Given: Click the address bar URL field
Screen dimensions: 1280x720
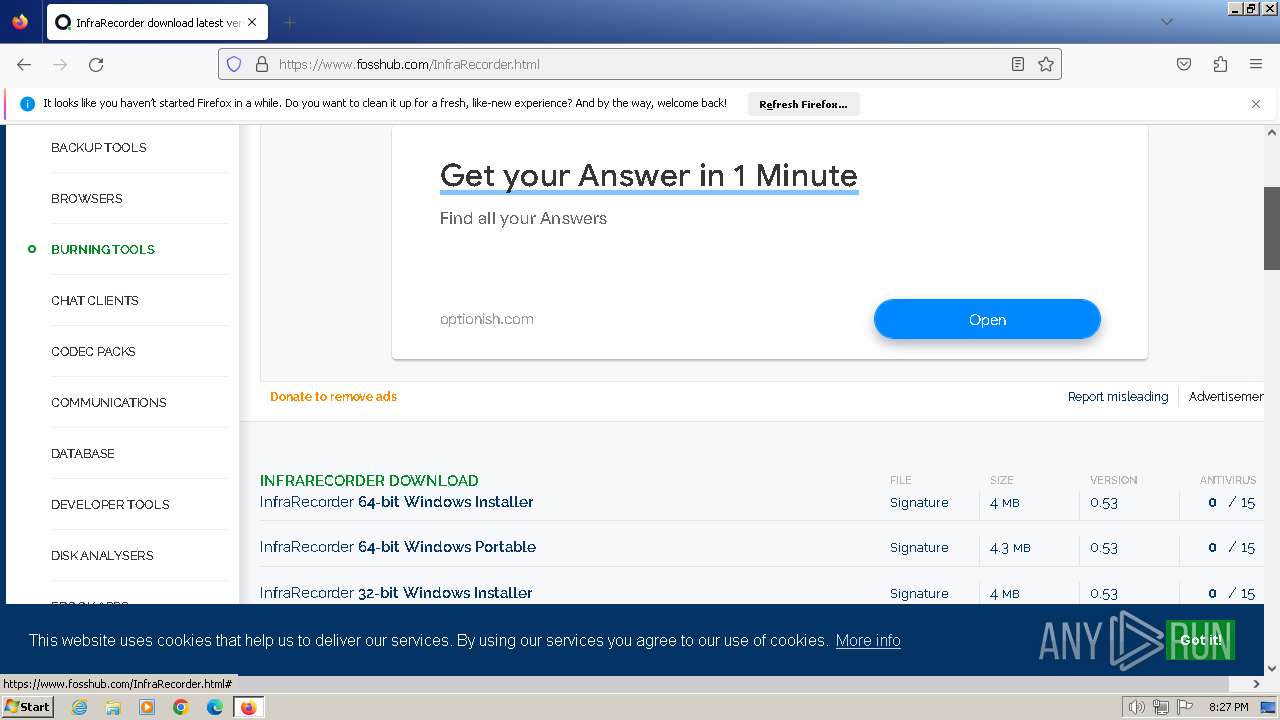Looking at the screenshot, I should coord(640,64).
